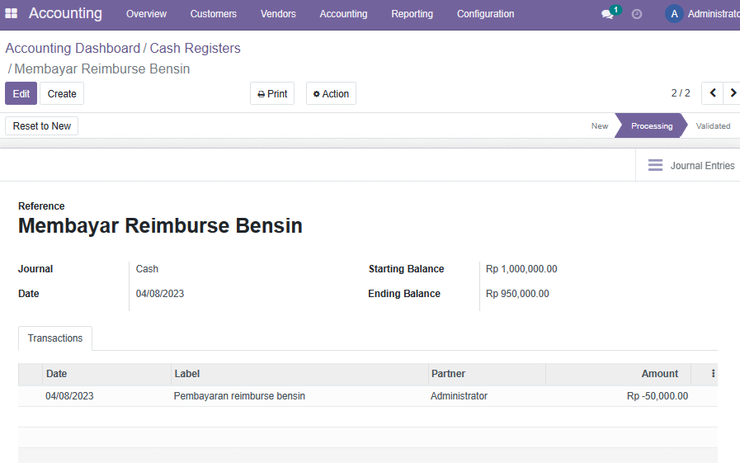740x463 pixels.
Task: Expand the Configuration menu
Action: coord(485,14)
